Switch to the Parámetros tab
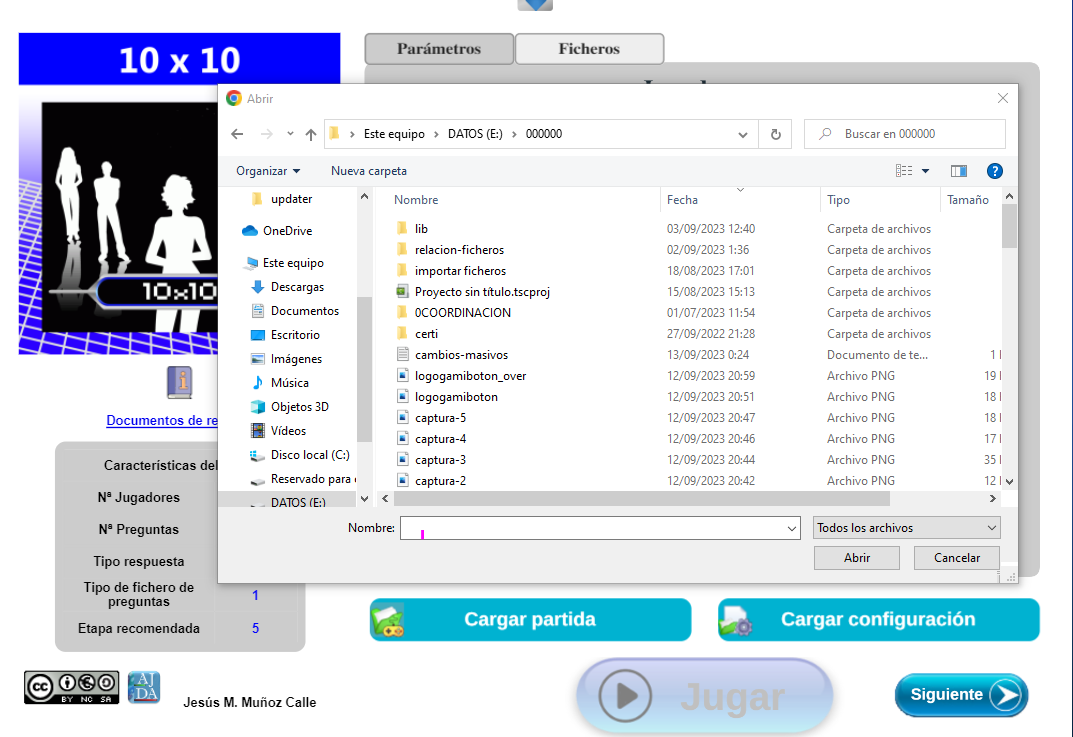This screenshot has width=1073, height=737. (439, 49)
